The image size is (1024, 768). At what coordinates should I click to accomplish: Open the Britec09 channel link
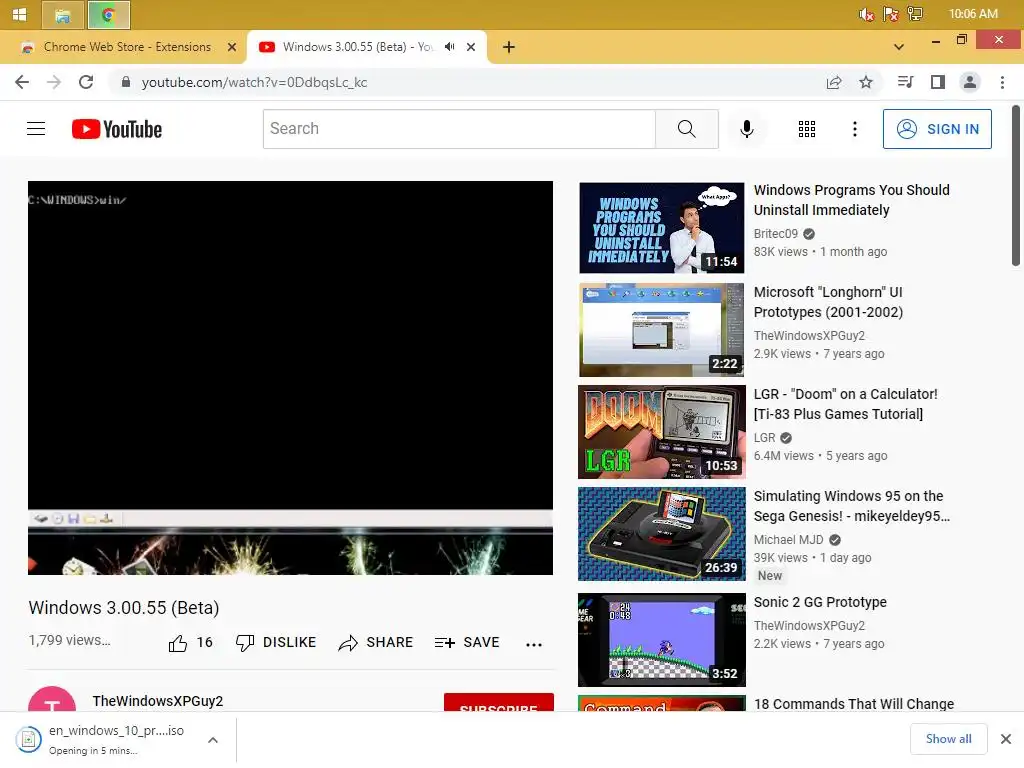click(776, 234)
